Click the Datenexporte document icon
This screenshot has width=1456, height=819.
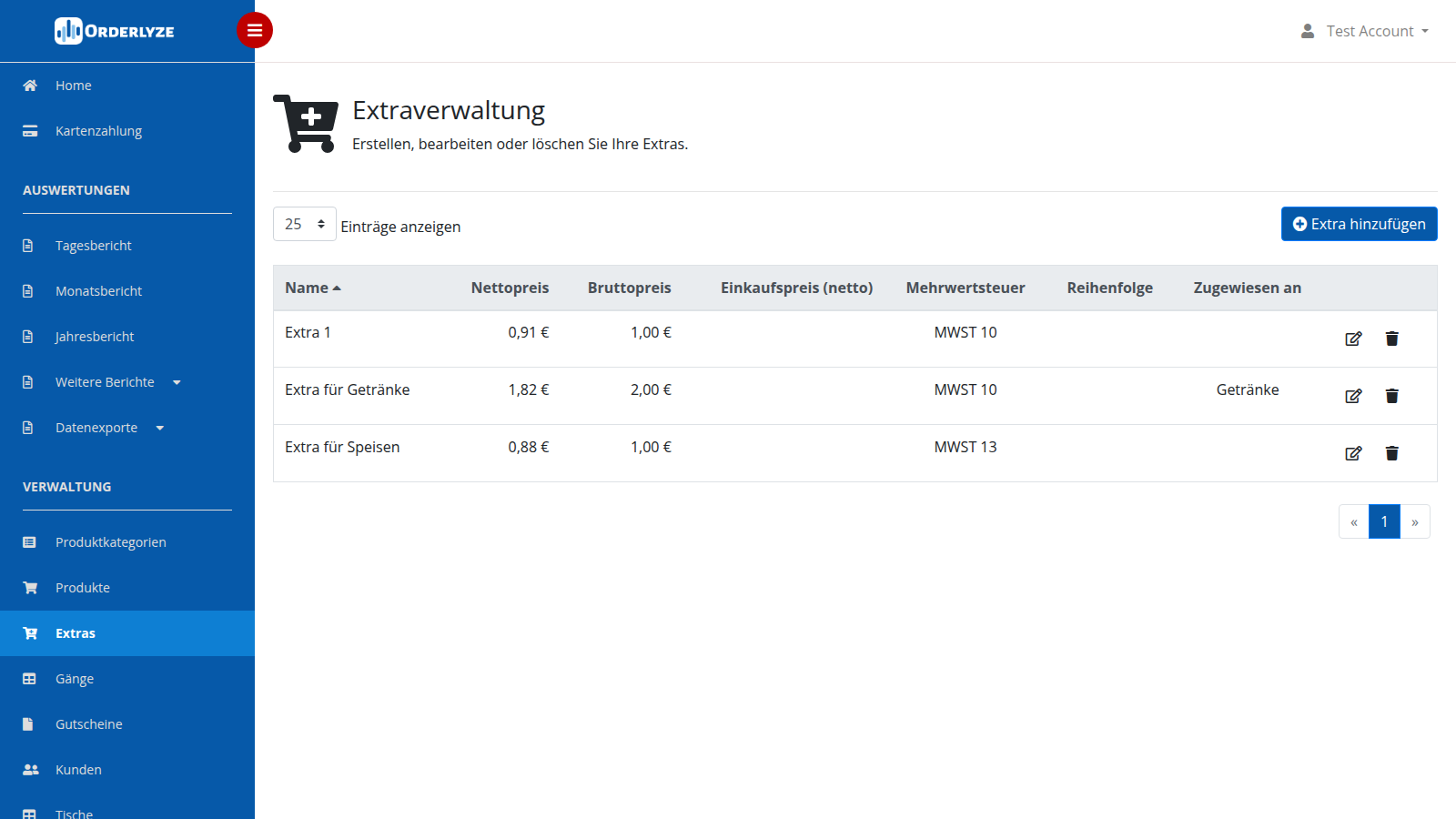[27, 428]
